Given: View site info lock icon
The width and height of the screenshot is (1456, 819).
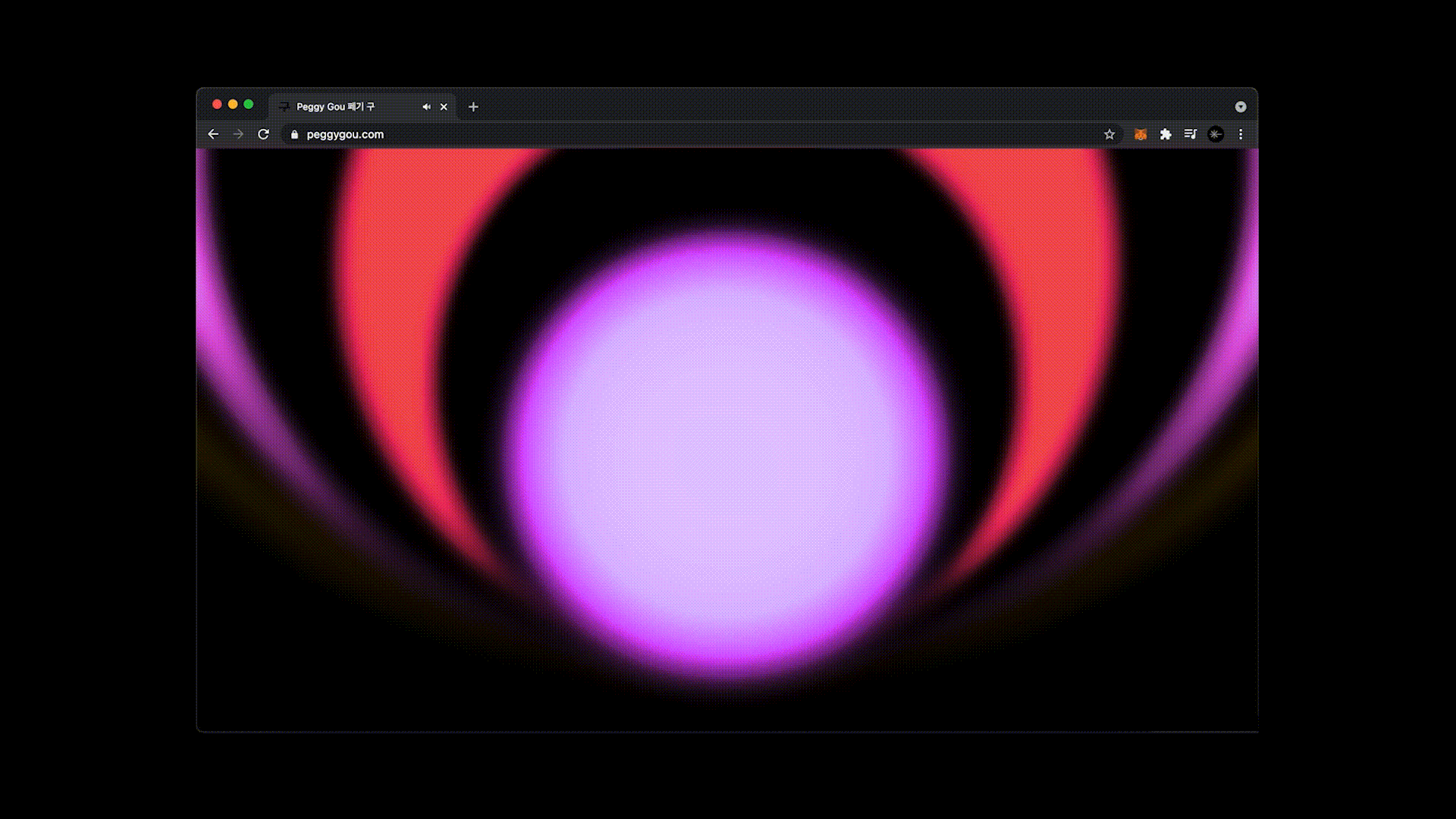Looking at the screenshot, I should (x=295, y=134).
